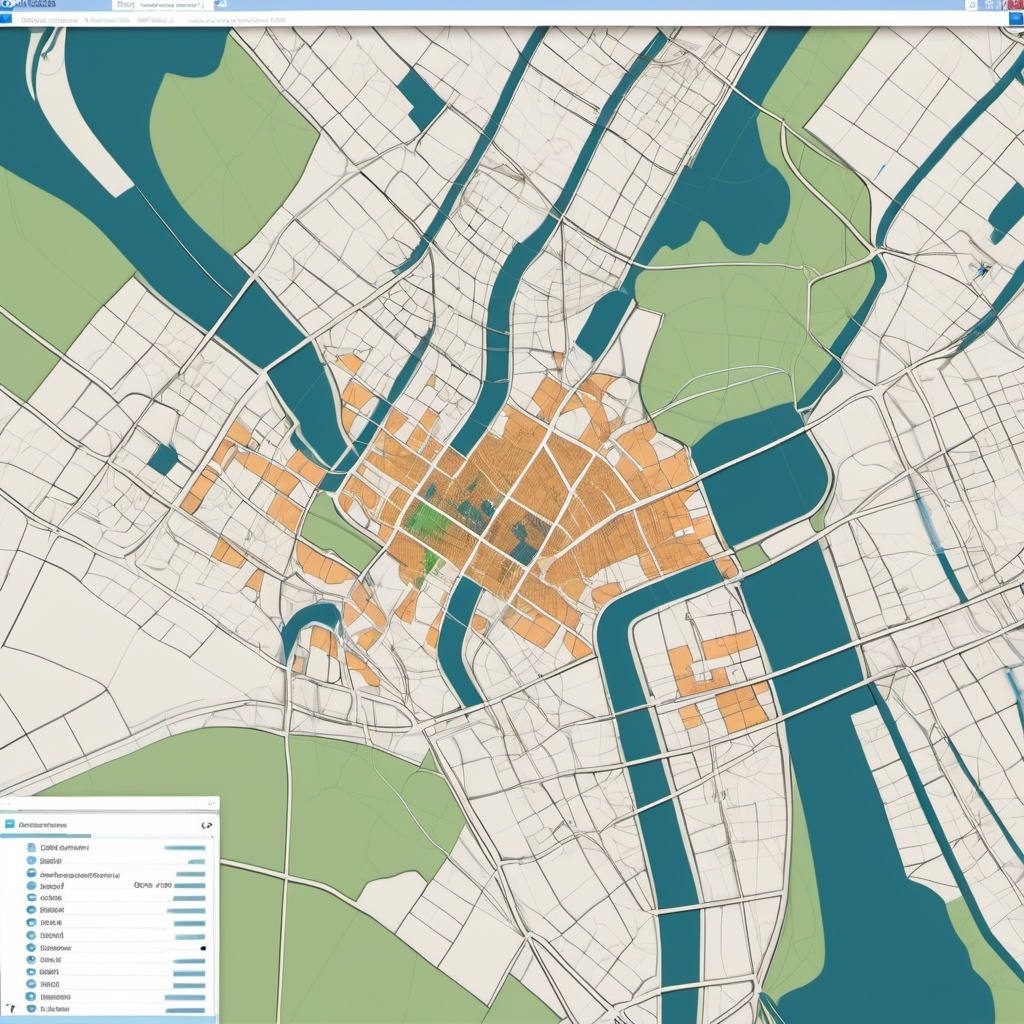Image resolution: width=1024 pixels, height=1024 pixels.
Task: Click the blue square button left of the menu row
Action: tap(5, 19)
